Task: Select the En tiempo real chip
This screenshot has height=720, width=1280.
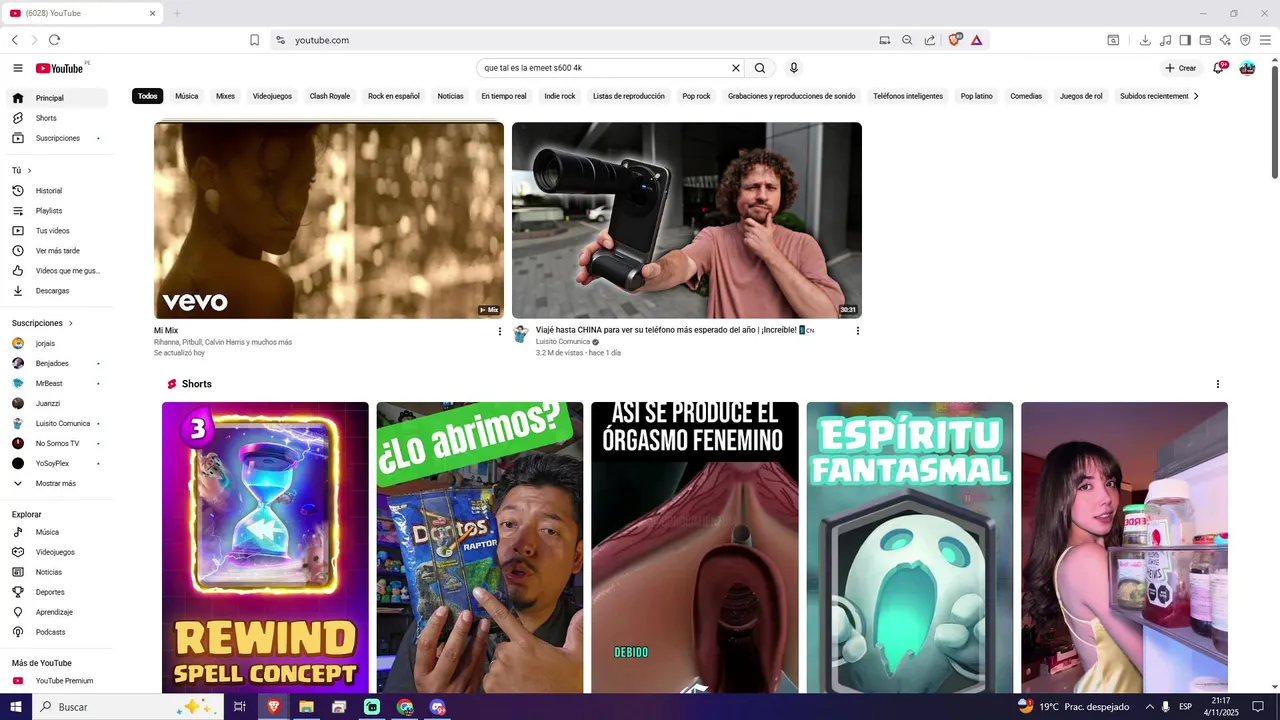Action: tap(504, 96)
